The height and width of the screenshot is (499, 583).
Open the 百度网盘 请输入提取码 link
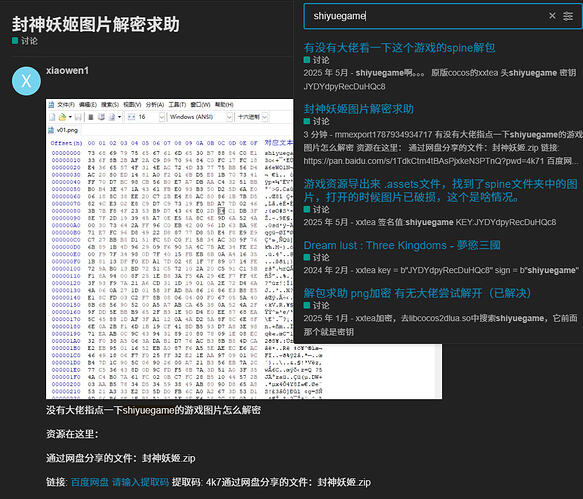[x=120, y=482]
